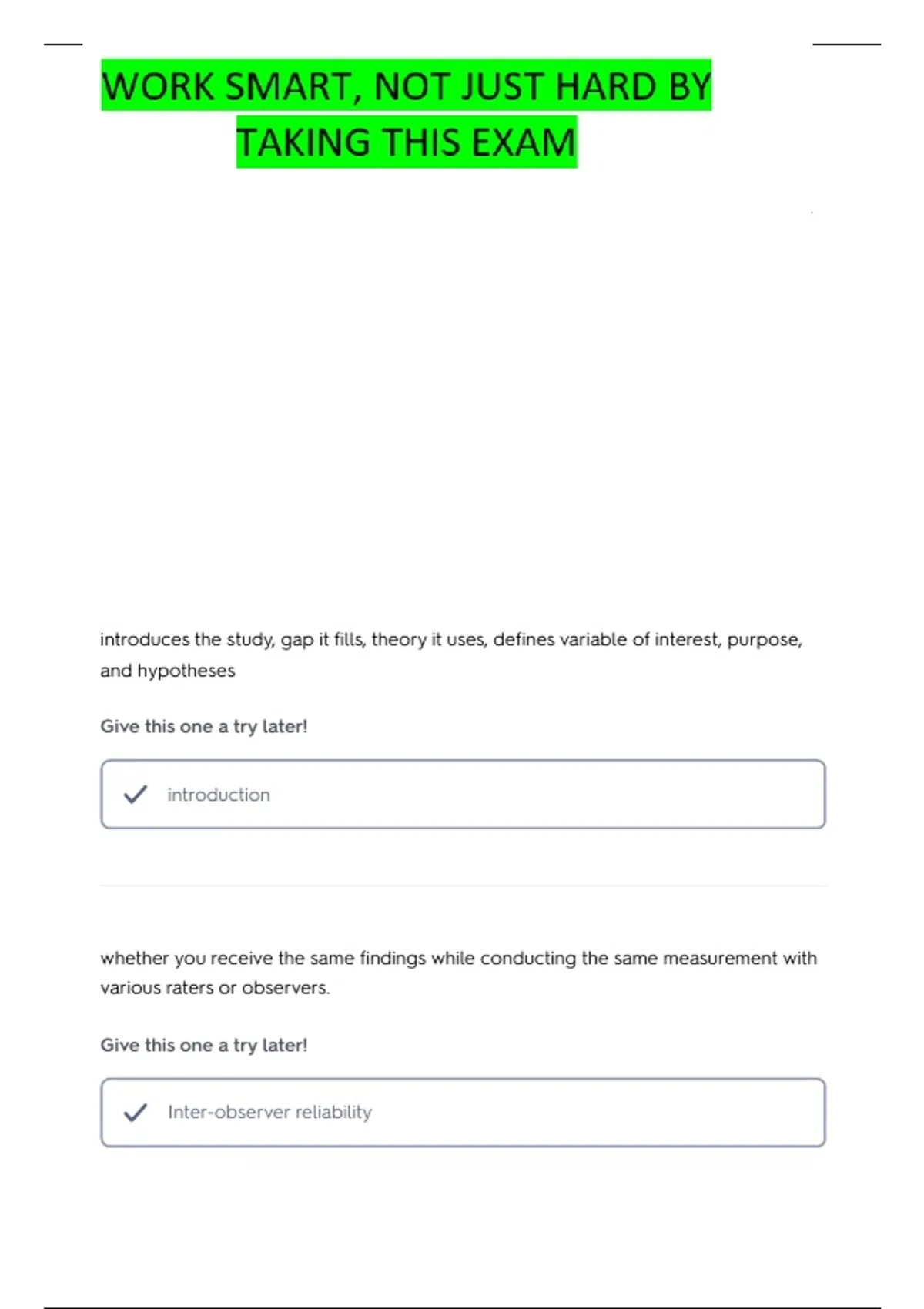Select the "Inter-observer reliability" answer box
The height and width of the screenshot is (1309, 924).
click(x=463, y=1113)
